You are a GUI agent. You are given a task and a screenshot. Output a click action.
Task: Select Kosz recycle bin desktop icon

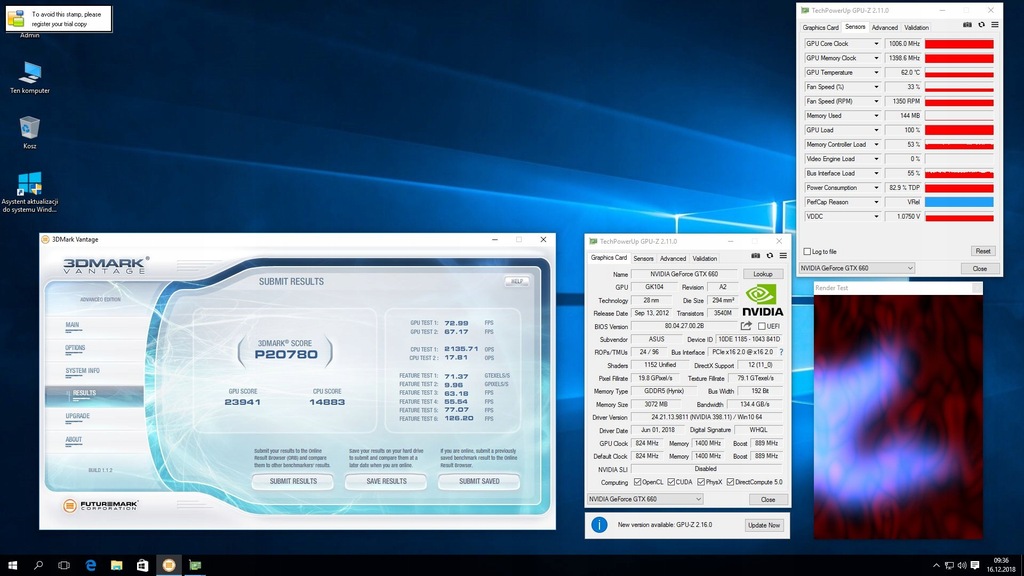29,133
